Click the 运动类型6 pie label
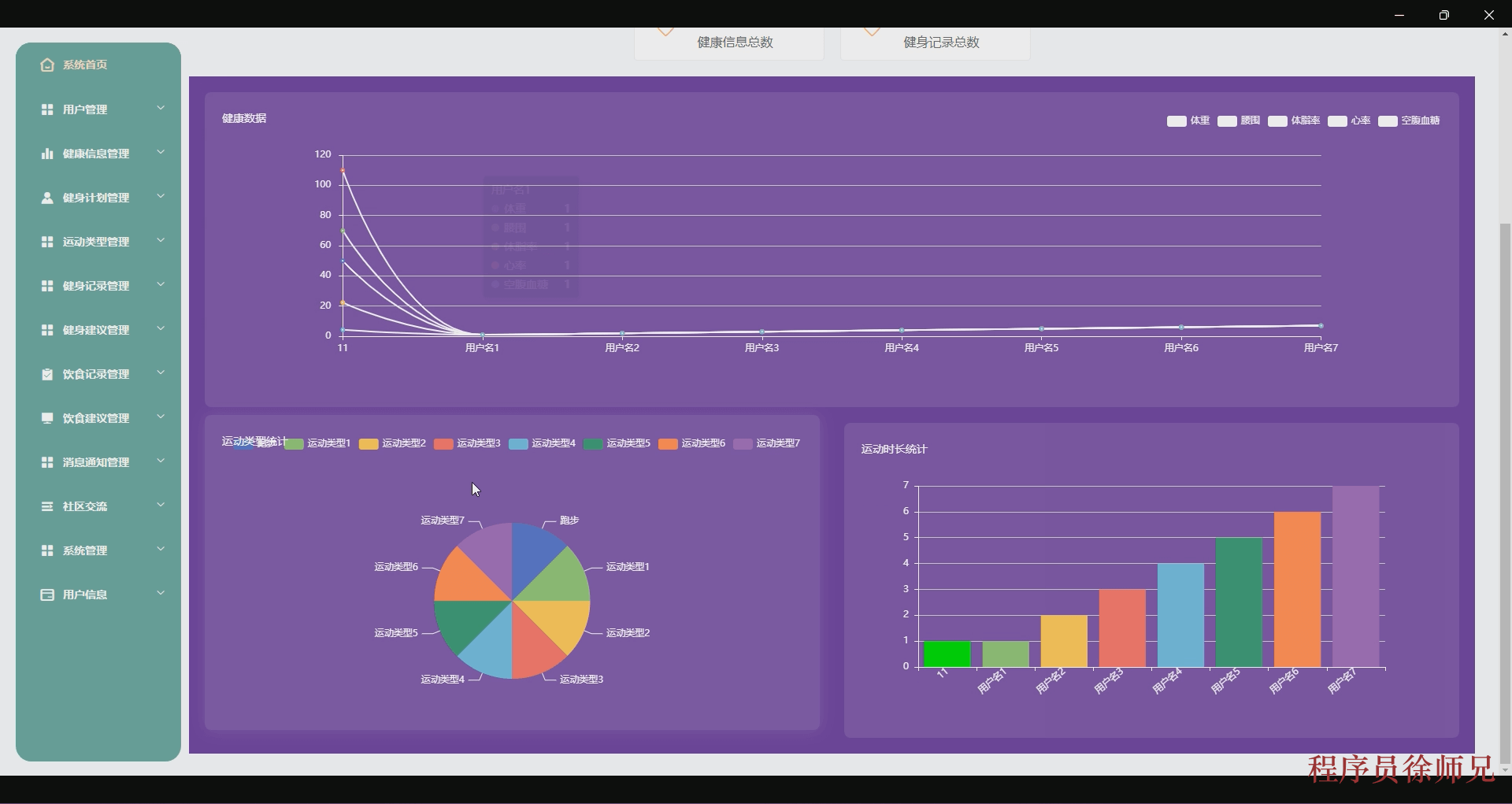Screen dimensions: 1512x804 click(x=396, y=567)
